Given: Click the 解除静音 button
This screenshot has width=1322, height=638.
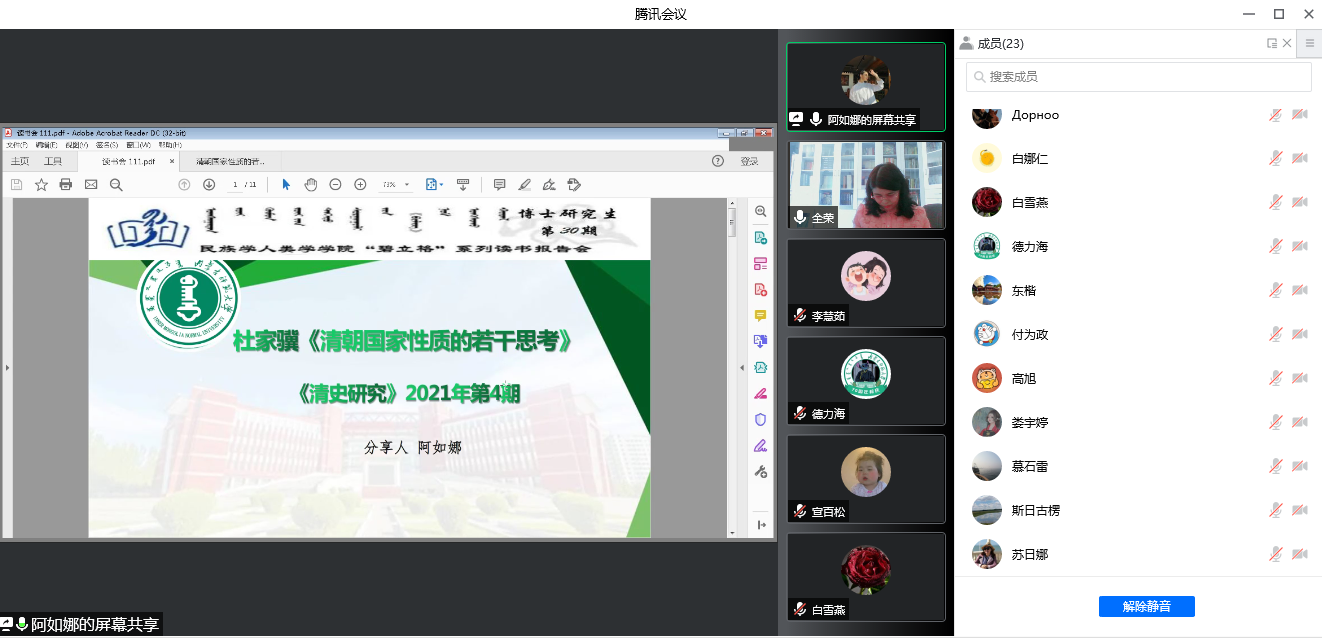Looking at the screenshot, I should tap(1146, 606).
